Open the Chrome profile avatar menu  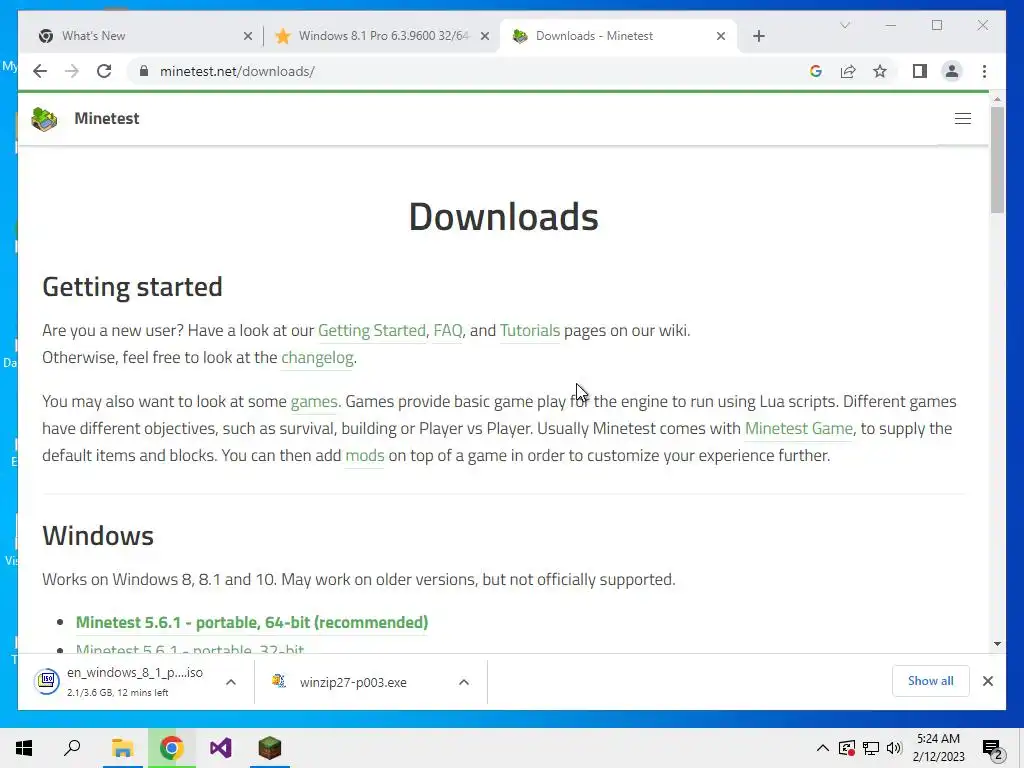tap(952, 71)
